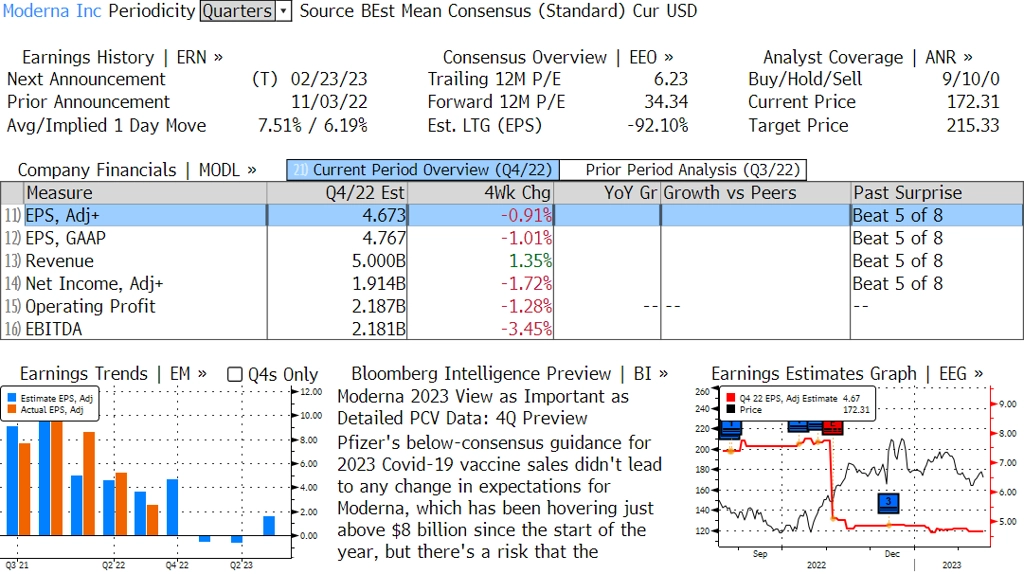Image resolution: width=1024 pixels, height=574 pixels.
Task: Click the red marker box on estimates graph
Action: point(833,427)
